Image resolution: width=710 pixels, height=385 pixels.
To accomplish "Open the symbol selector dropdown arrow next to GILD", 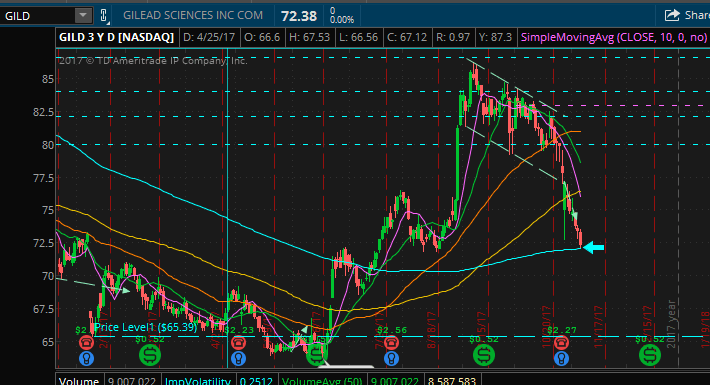I will (x=83, y=15).
